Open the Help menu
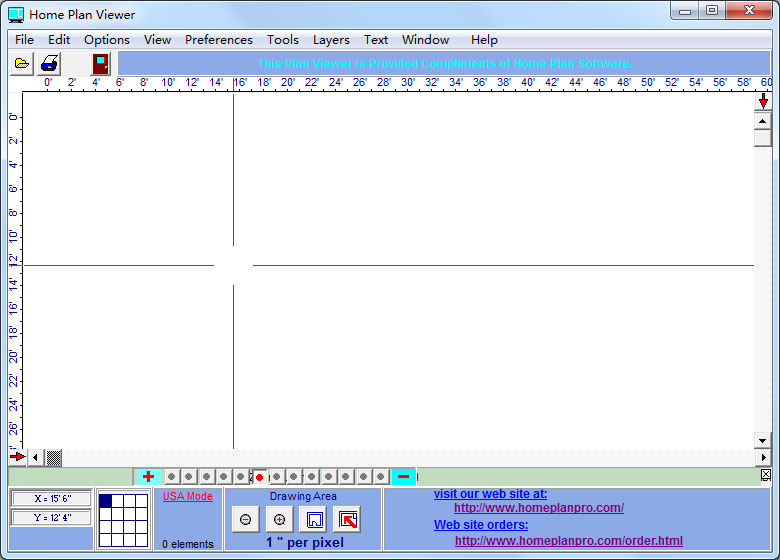 coord(485,40)
